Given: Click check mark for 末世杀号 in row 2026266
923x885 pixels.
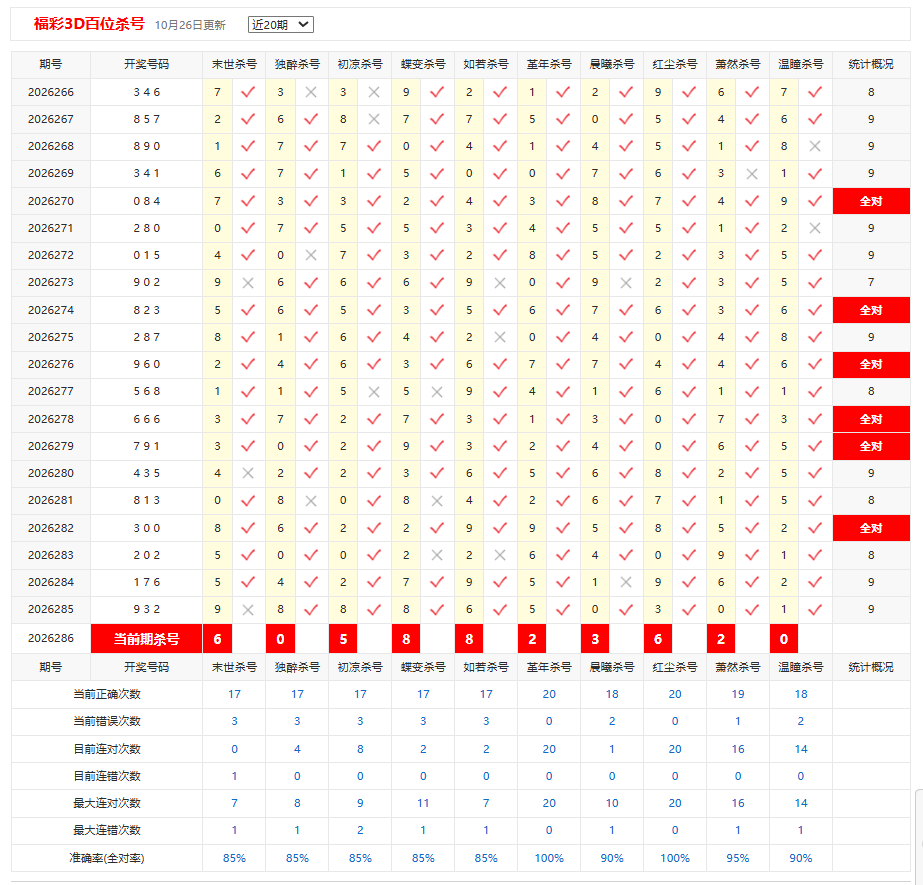Looking at the screenshot, I should coord(248,92).
